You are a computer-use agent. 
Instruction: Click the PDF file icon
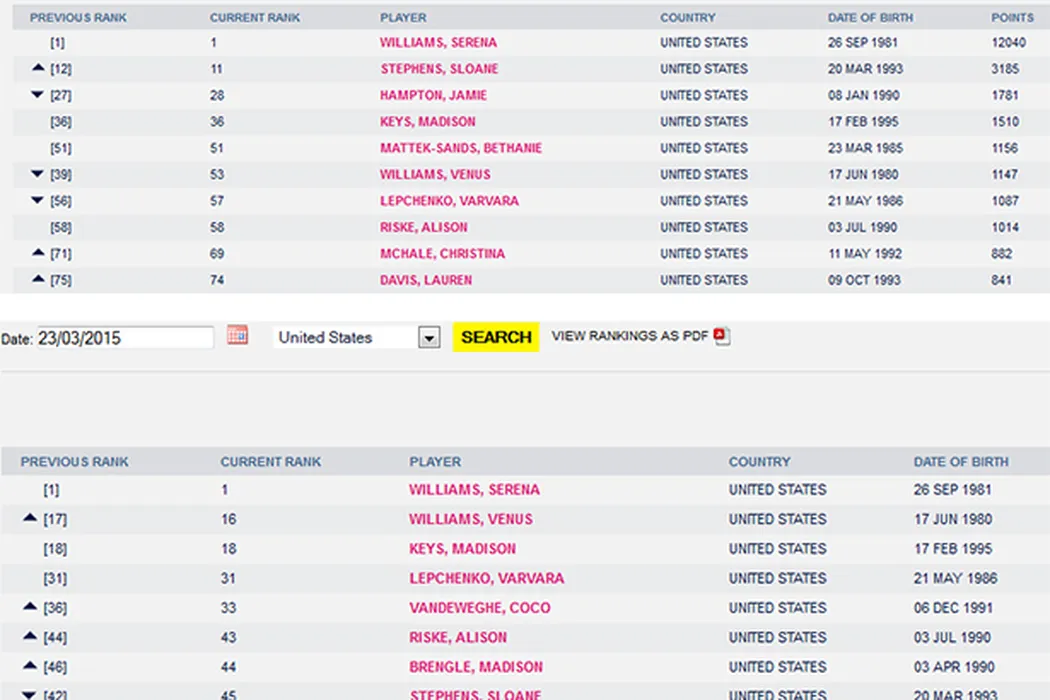pyautogui.click(x=722, y=337)
